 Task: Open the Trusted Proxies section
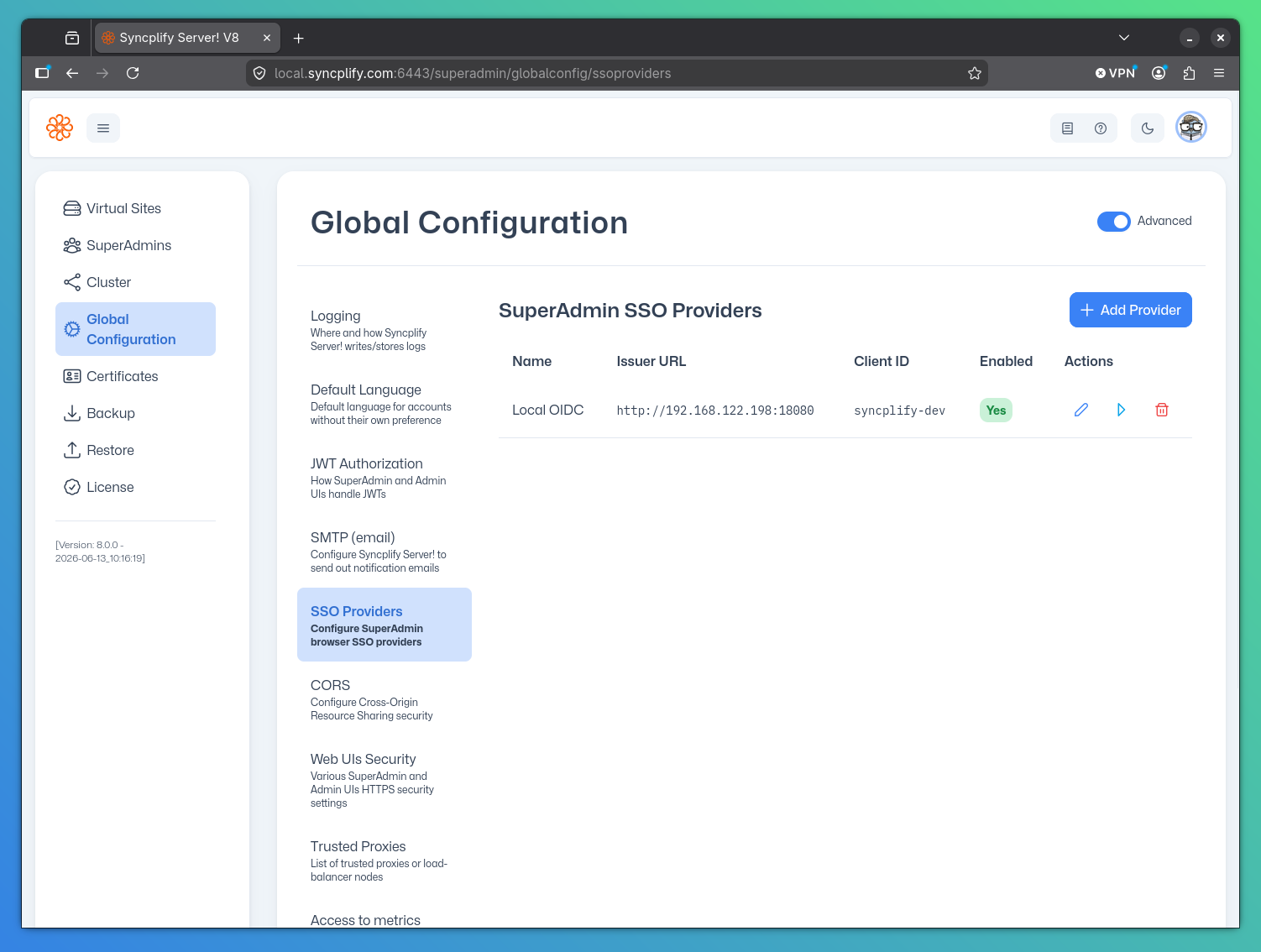384,860
